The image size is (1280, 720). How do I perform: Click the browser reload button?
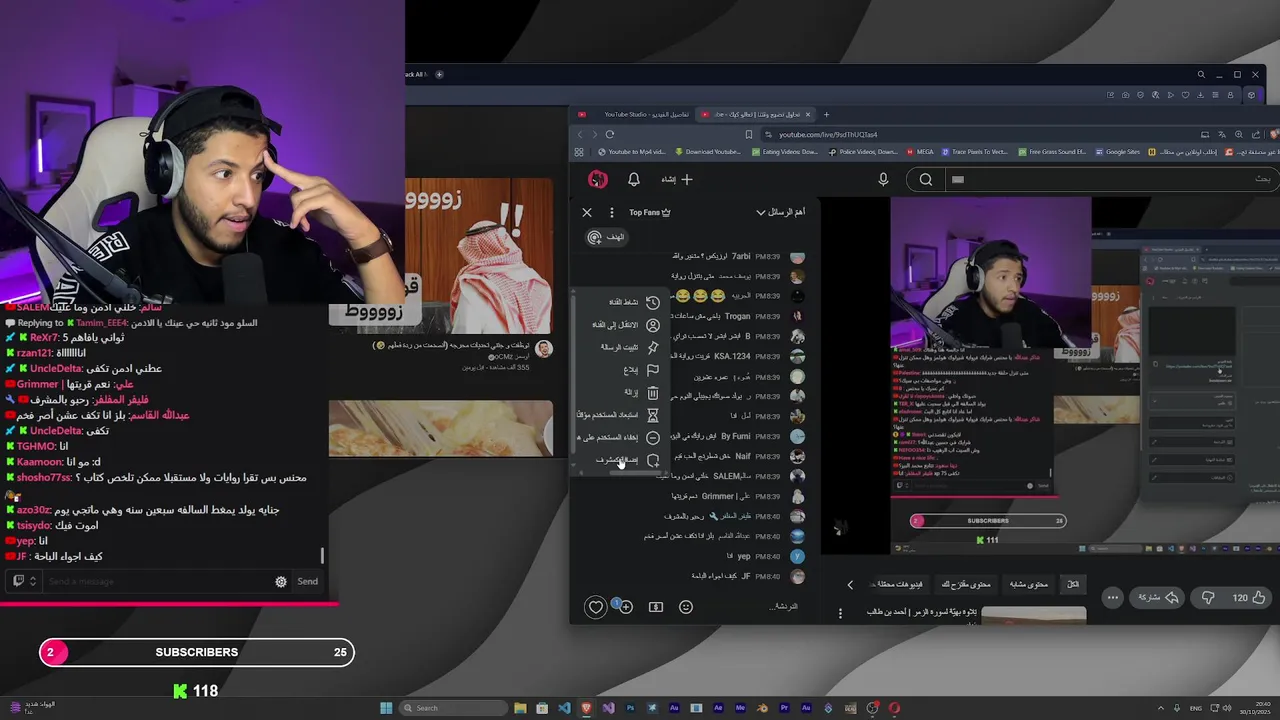(609, 134)
